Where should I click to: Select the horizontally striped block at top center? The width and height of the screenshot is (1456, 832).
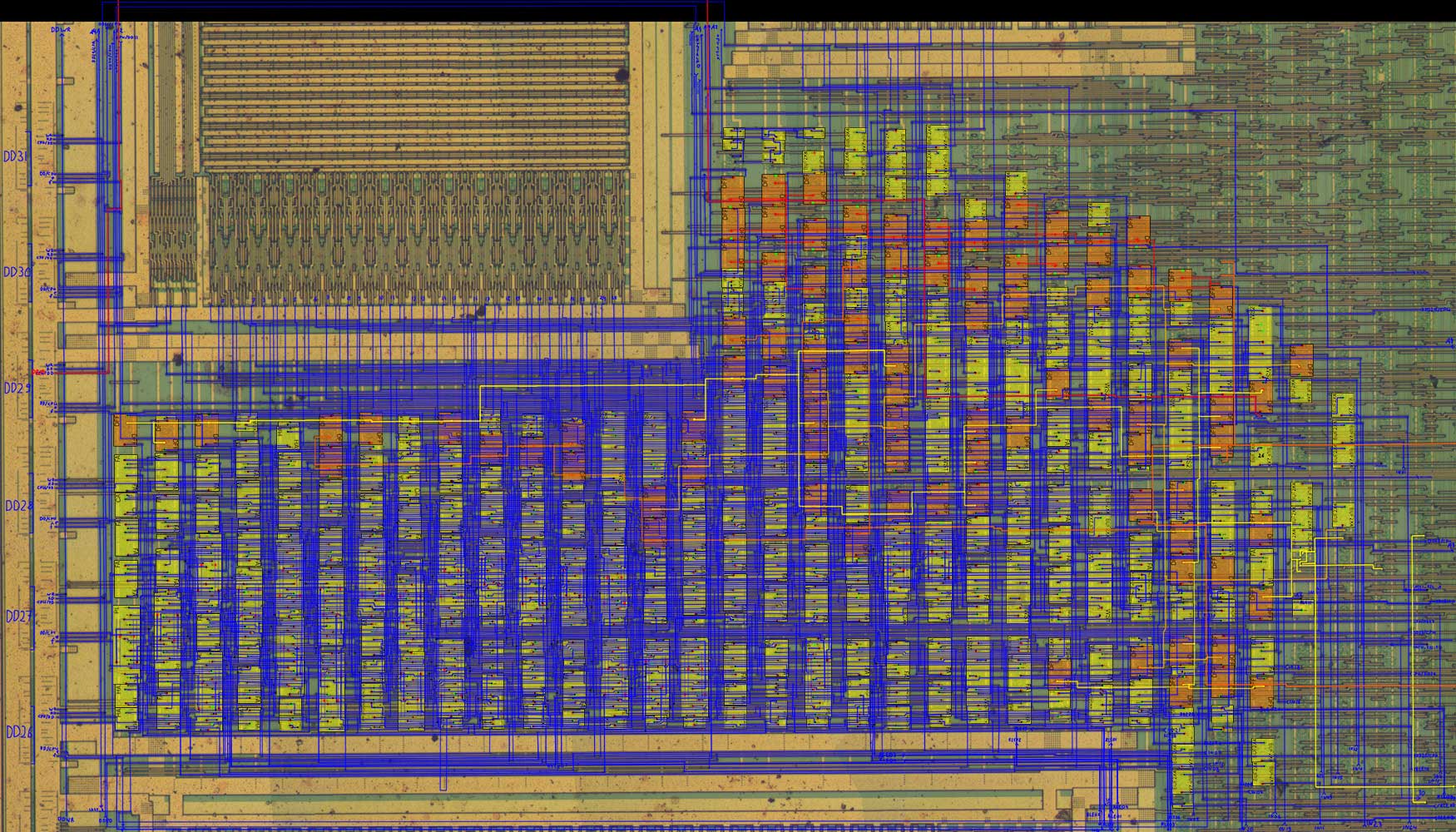414,92
